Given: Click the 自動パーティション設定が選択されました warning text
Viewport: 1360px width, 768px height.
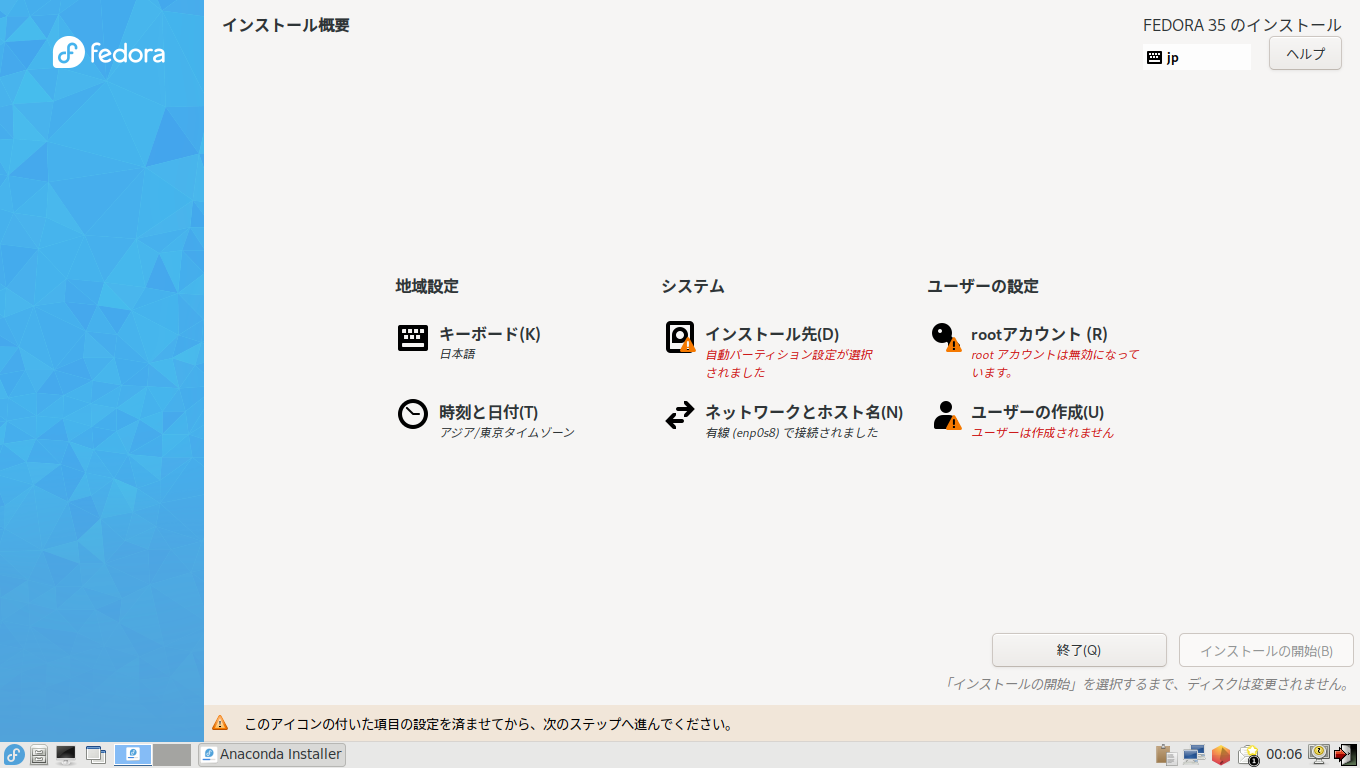Looking at the screenshot, I should click(789, 364).
